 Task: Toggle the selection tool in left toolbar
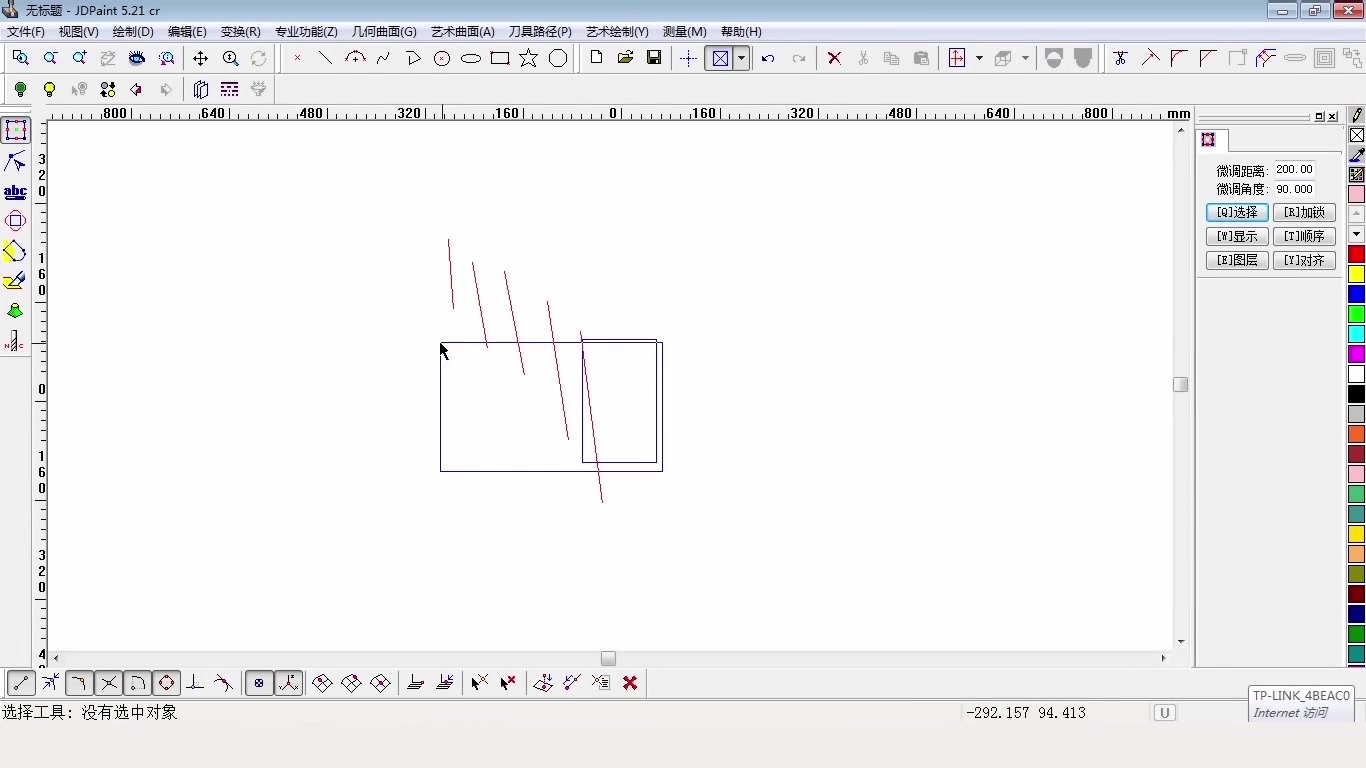tap(15, 130)
